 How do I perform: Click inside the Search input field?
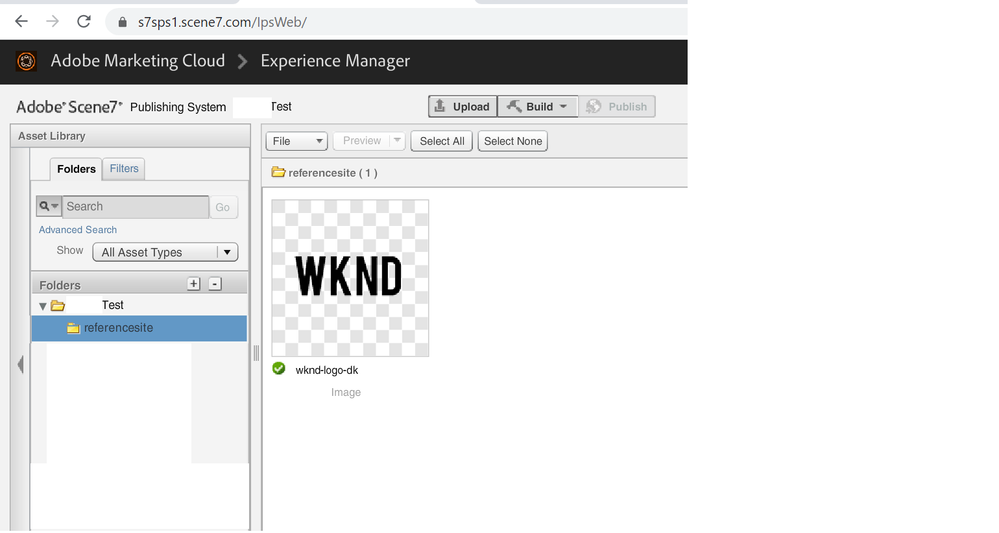click(x=135, y=206)
